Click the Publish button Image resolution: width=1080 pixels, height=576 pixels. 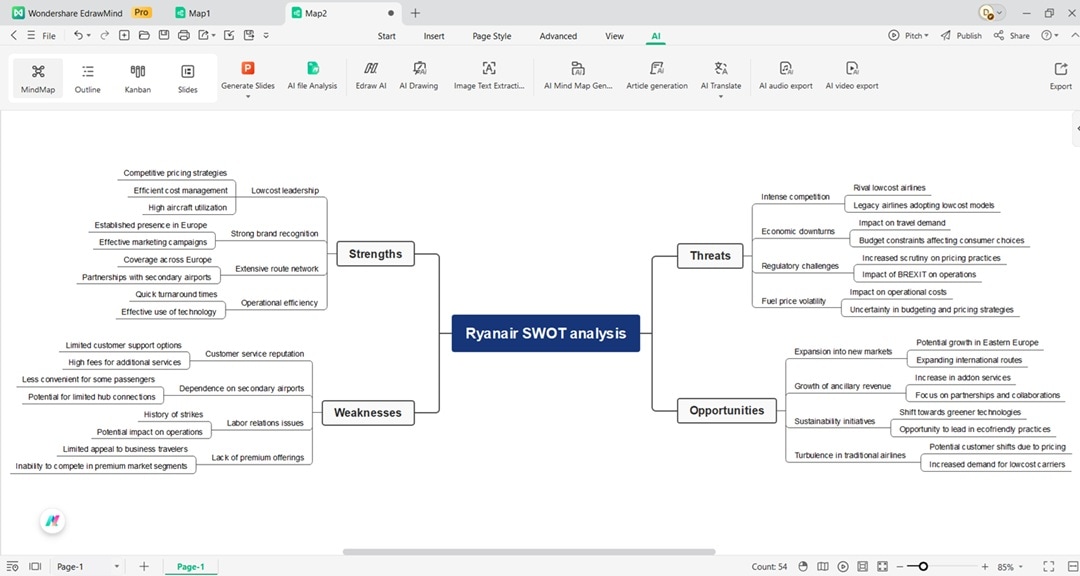[962, 35]
